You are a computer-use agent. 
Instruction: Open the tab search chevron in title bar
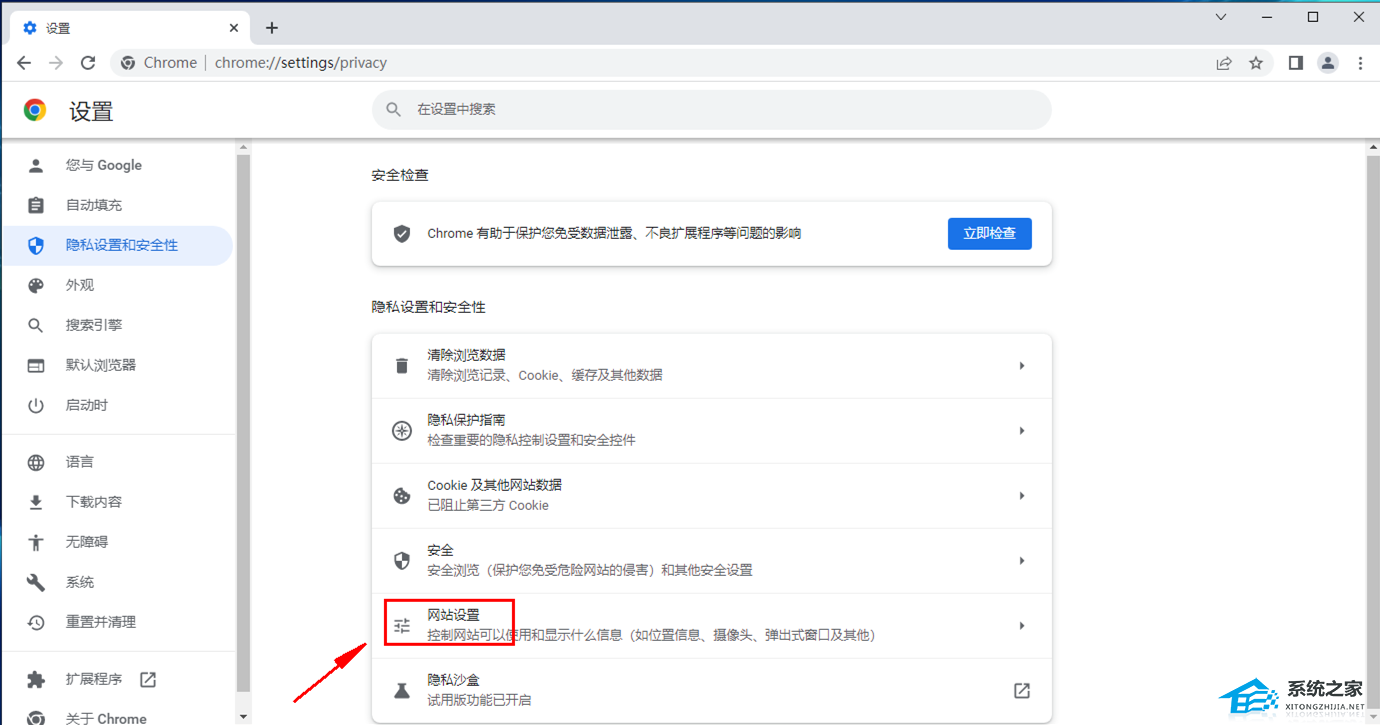click(1221, 17)
